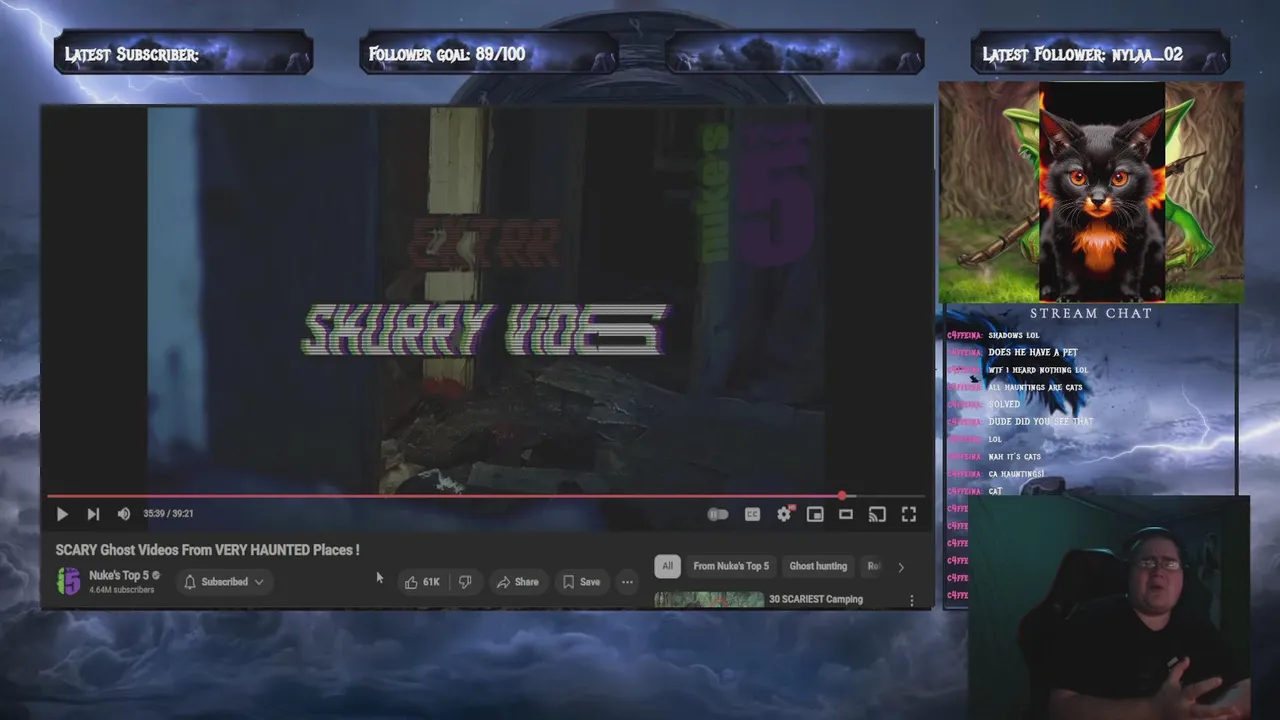Click chat message DUDE DID YOU SEE THAT
The width and height of the screenshot is (1280, 720).
(x=1040, y=422)
